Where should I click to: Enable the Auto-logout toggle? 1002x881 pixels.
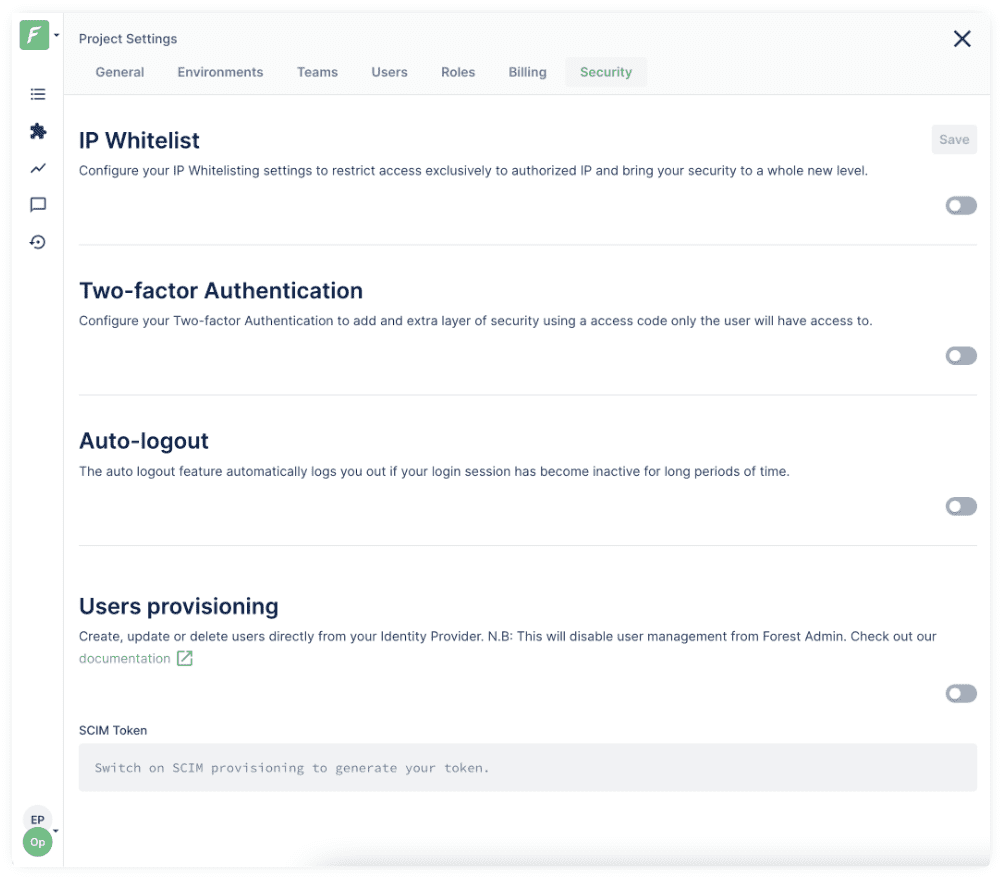point(960,507)
